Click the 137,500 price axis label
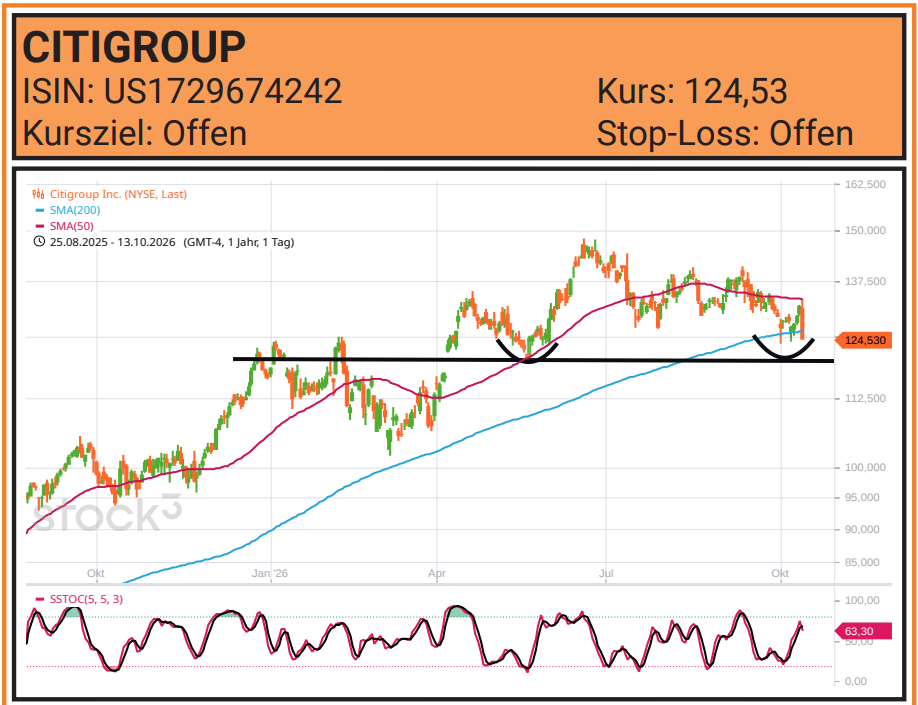Image resolution: width=918 pixels, height=705 pixels. [865, 282]
